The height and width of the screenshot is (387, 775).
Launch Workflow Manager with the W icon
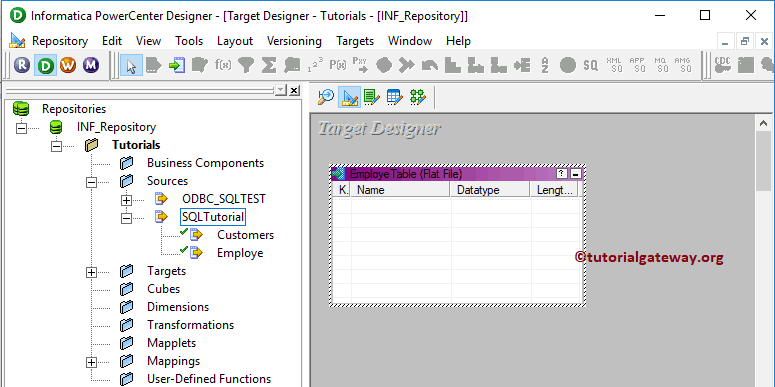pos(68,65)
